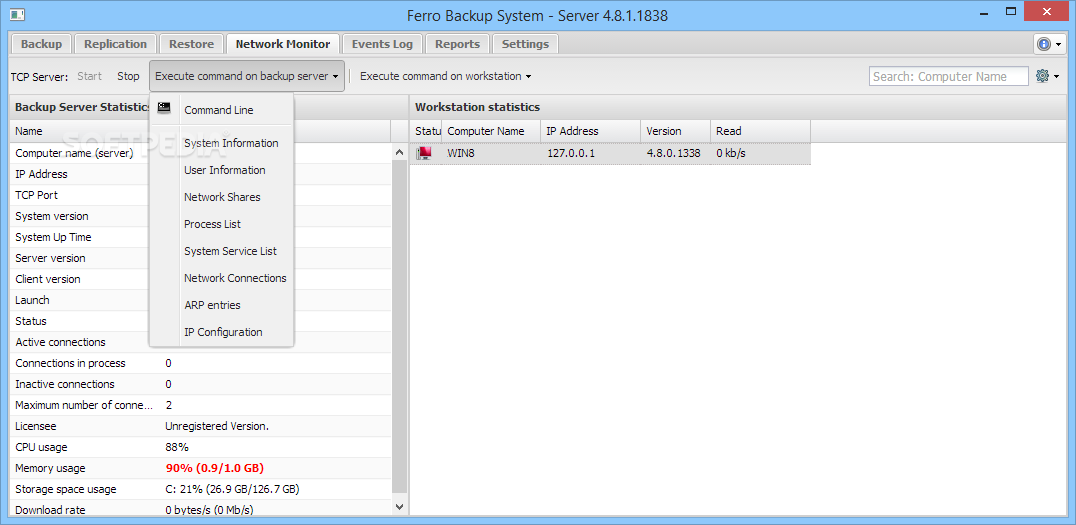Open the gear options menu near search
This screenshot has height=525, width=1076.
pyautogui.click(x=1047, y=76)
